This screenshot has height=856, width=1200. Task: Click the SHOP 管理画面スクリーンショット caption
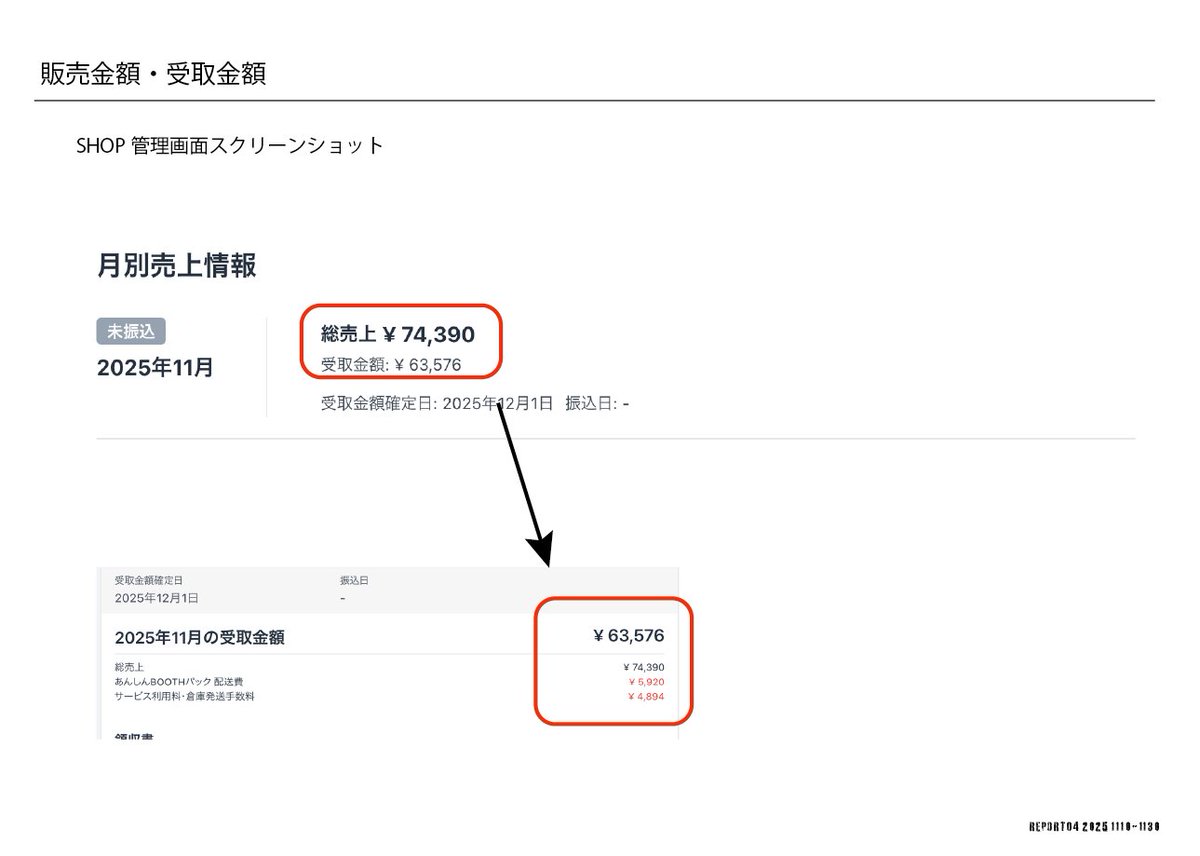click(x=230, y=145)
